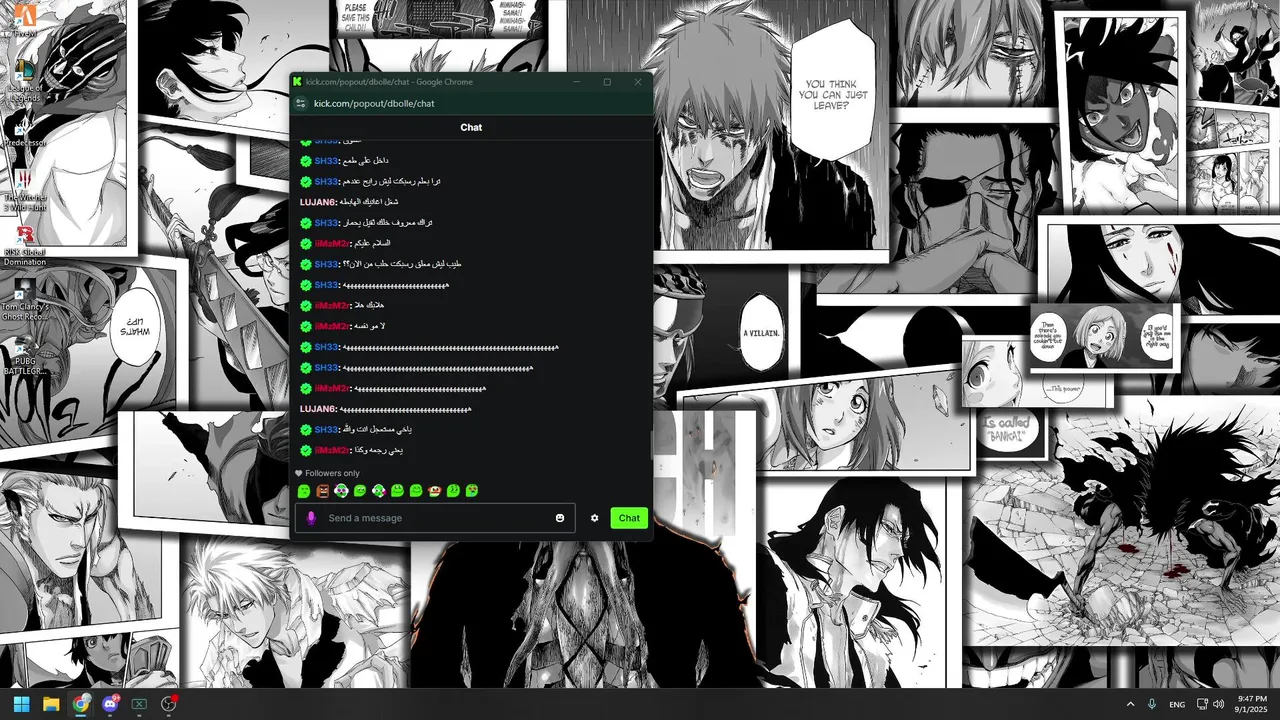Click the Followers only label

(x=332, y=473)
